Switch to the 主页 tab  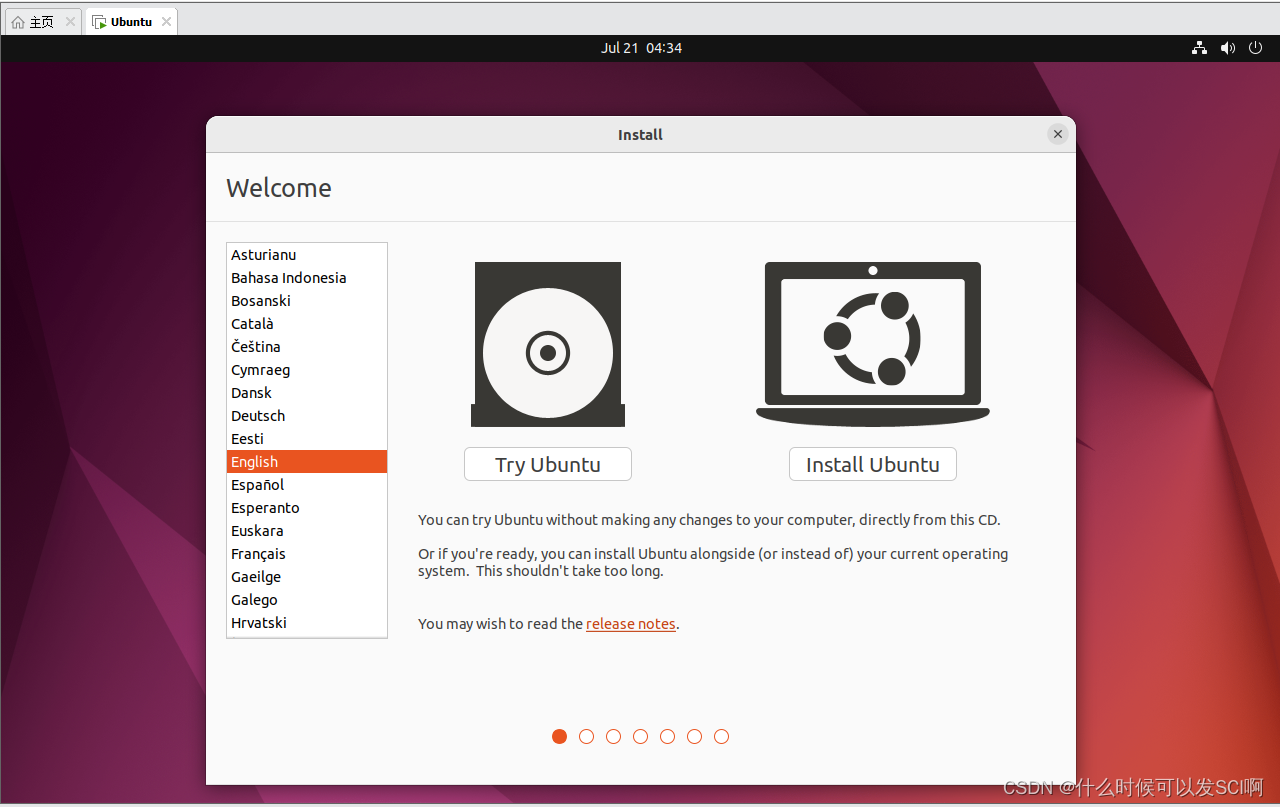[x=44, y=22]
